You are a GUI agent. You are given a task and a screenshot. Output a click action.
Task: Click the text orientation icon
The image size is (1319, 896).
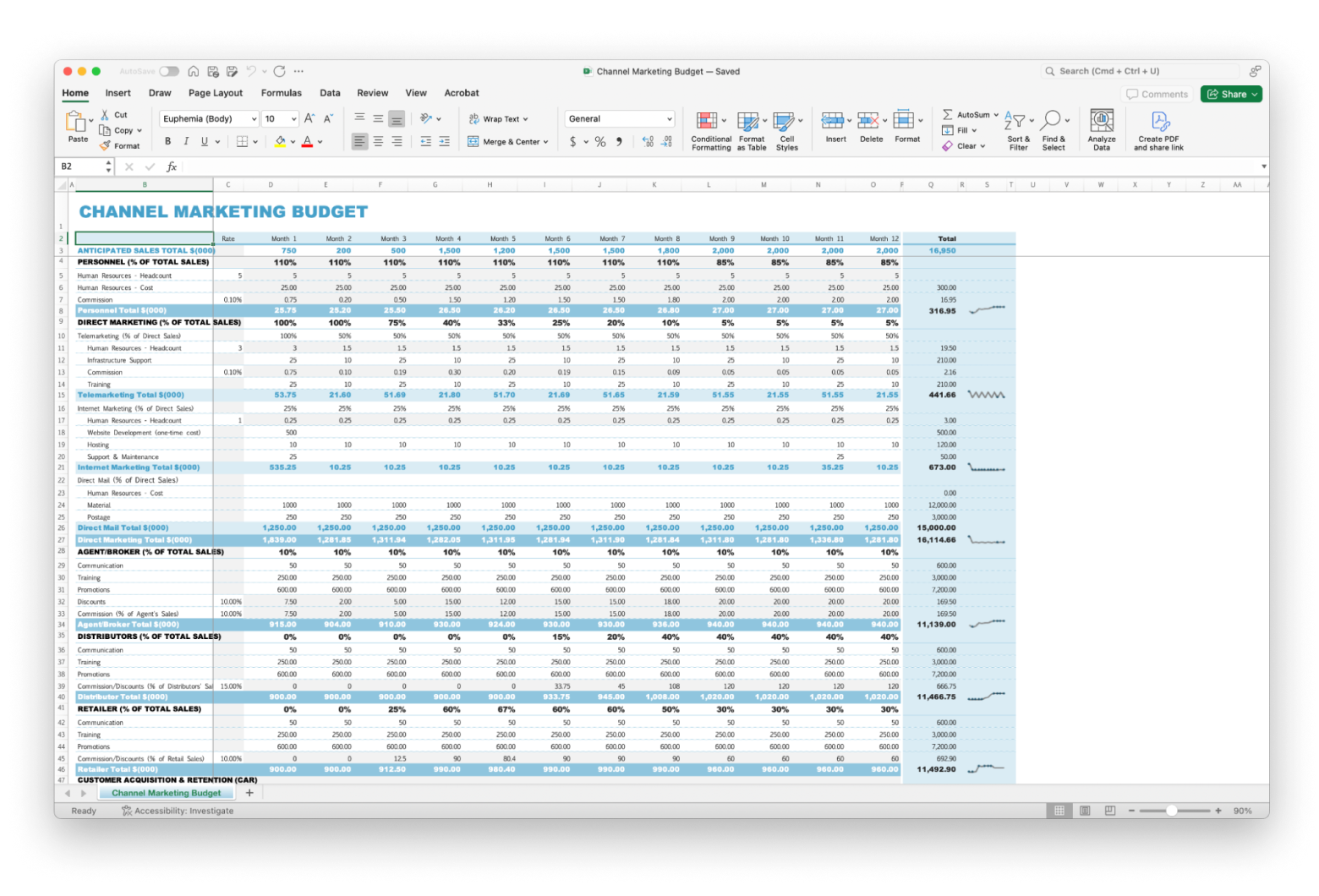[x=426, y=118]
